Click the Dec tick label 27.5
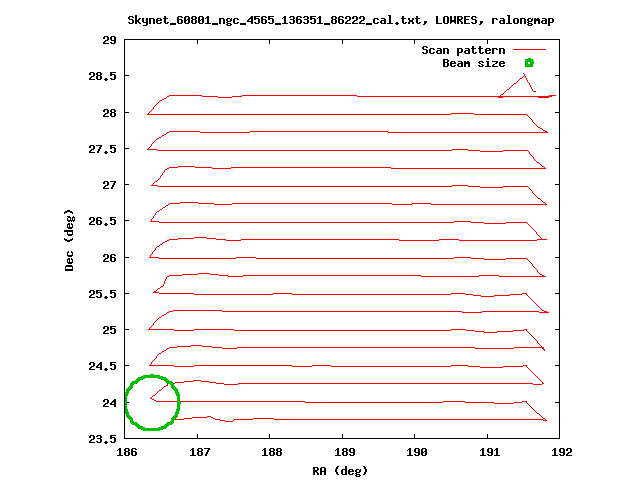 coord(102,149)
